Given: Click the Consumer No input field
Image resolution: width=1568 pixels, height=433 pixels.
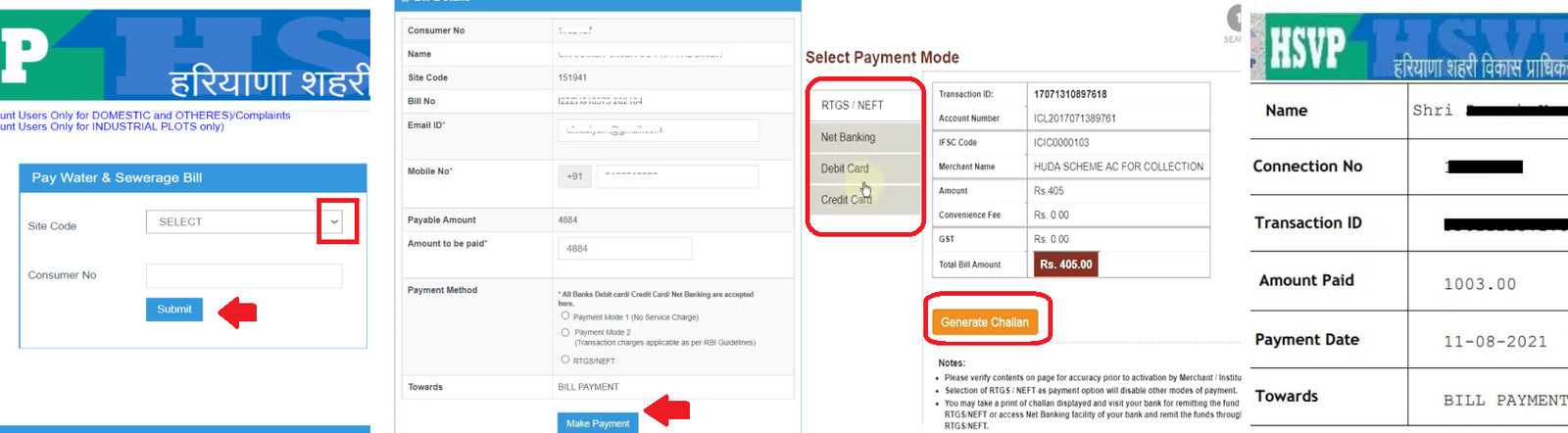Looking at the screenshot, I should [x=244, y=275].
